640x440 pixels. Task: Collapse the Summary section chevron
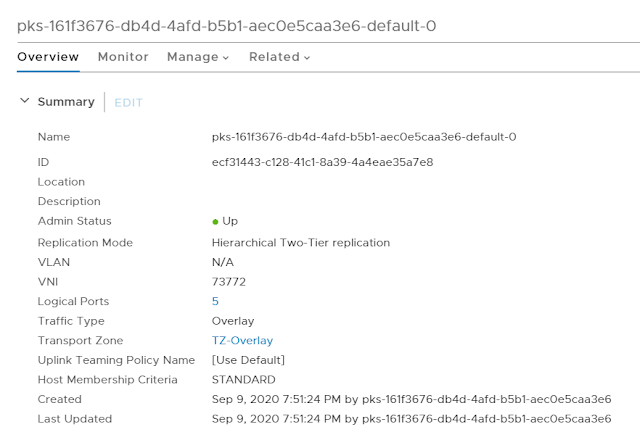pos(25,101)
